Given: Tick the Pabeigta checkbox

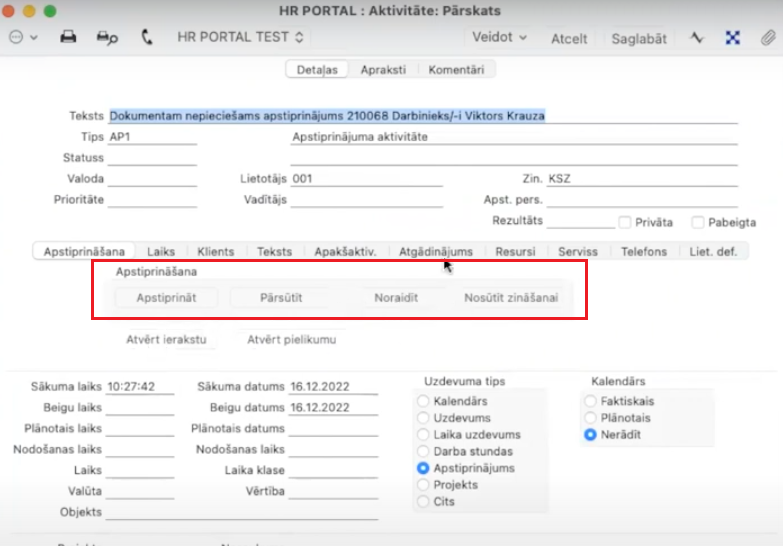Looking at the screenshot, I should point(699,222).
